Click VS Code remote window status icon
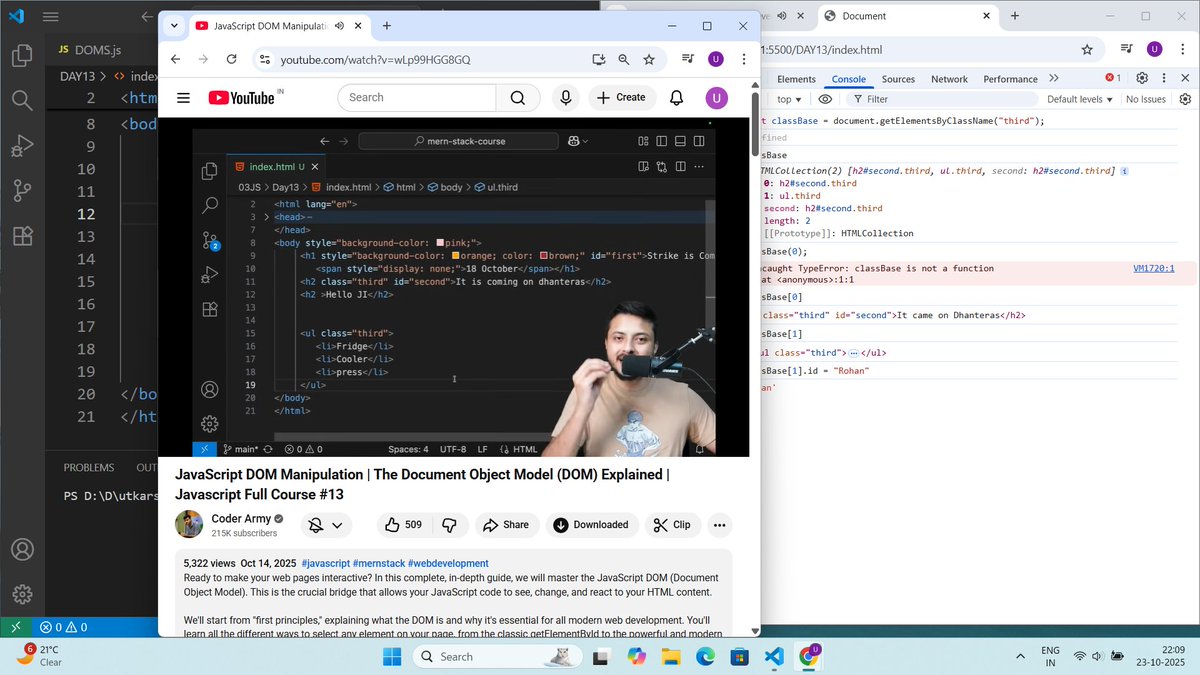This screenshot has width=1200, height=675. pyautogui.click(x=17, y=627)
